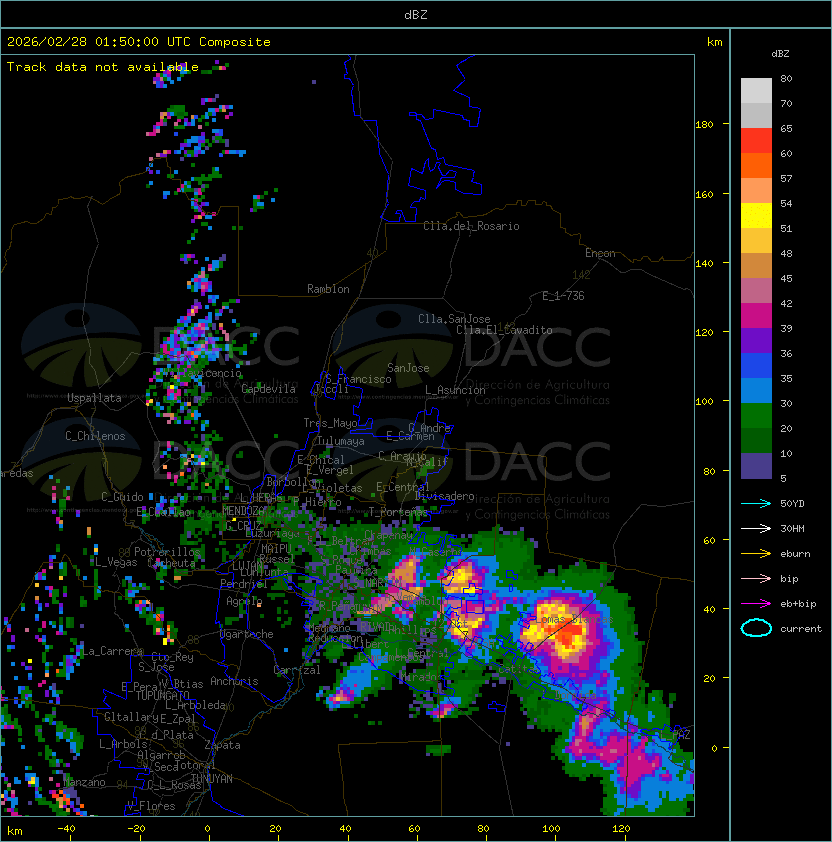Click the 'S_Francisco' place label

(x=358, y=379)
